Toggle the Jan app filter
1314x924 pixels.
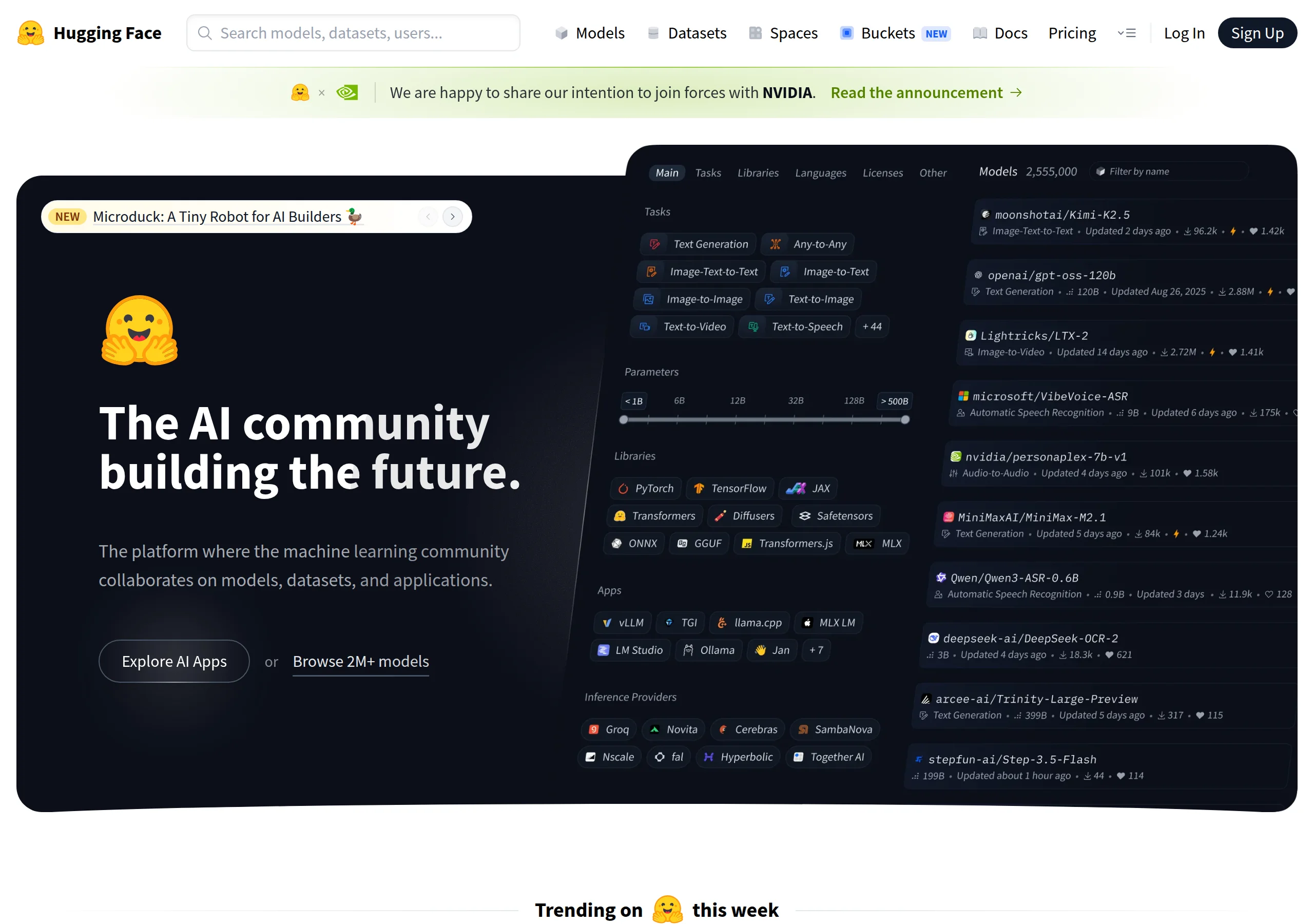pyautogui.click(x=772, y=650)
